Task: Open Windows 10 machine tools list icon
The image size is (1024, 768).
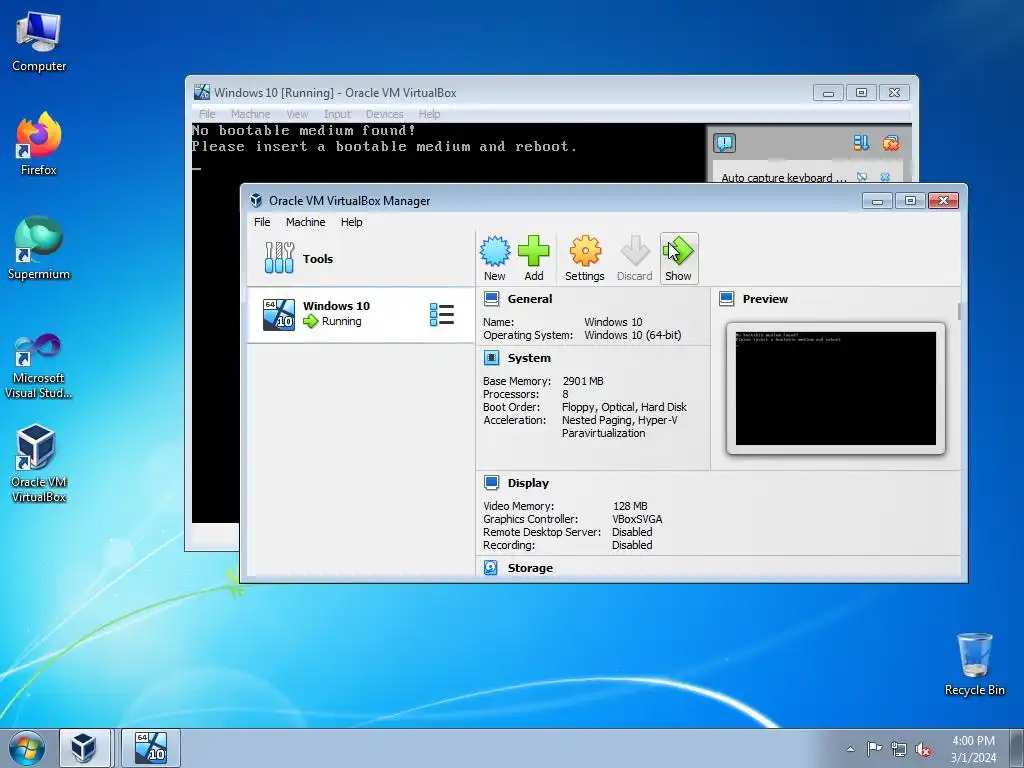Action: pyautogui.click(x=442, y=315)
